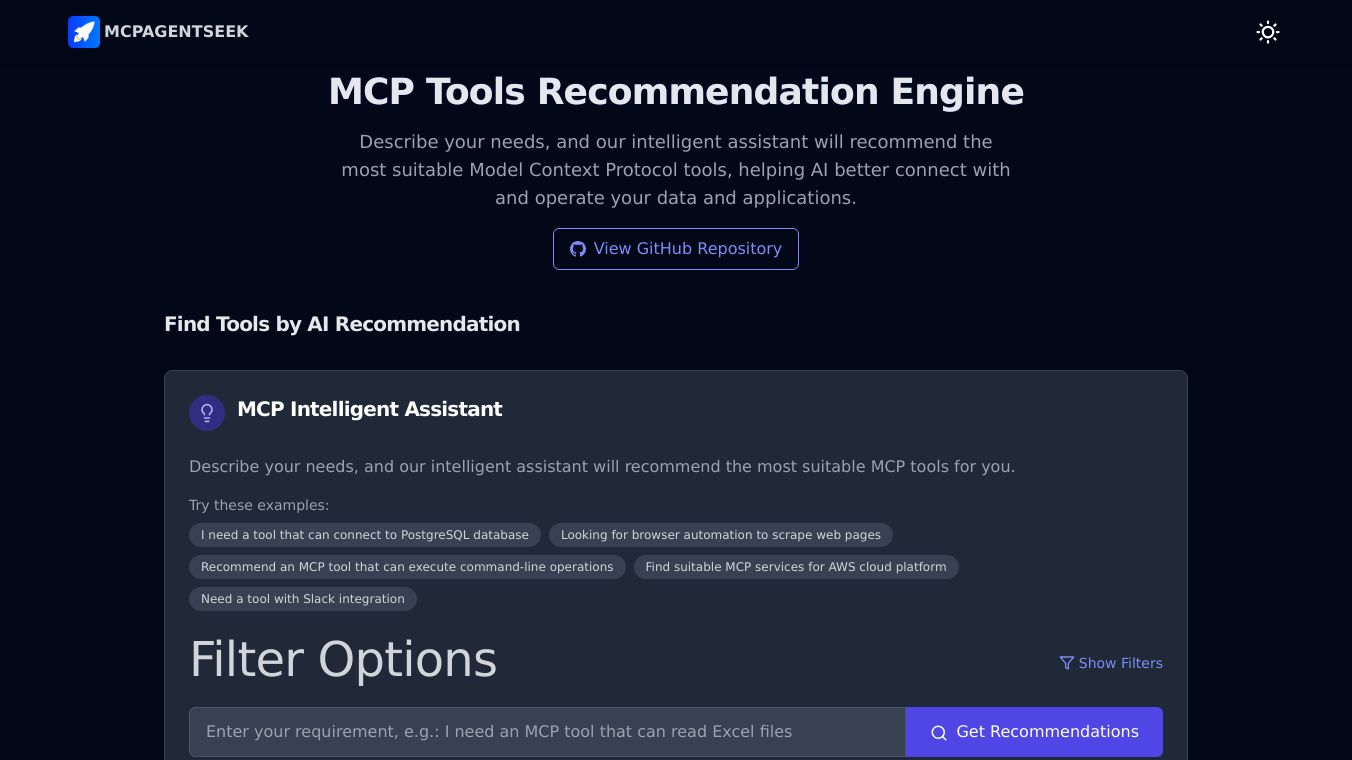Click the magnifier search icon
This screenshot has width=1352, height=760.
[x=939, y=733]
